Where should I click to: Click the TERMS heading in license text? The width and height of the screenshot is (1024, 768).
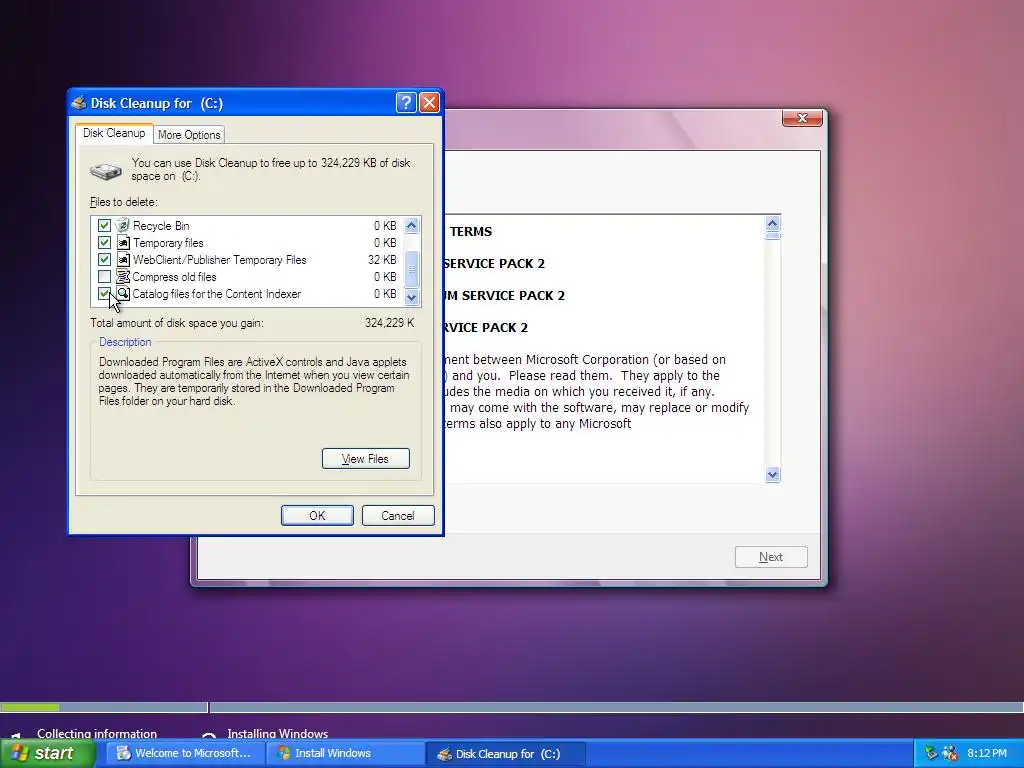point(471,231)
